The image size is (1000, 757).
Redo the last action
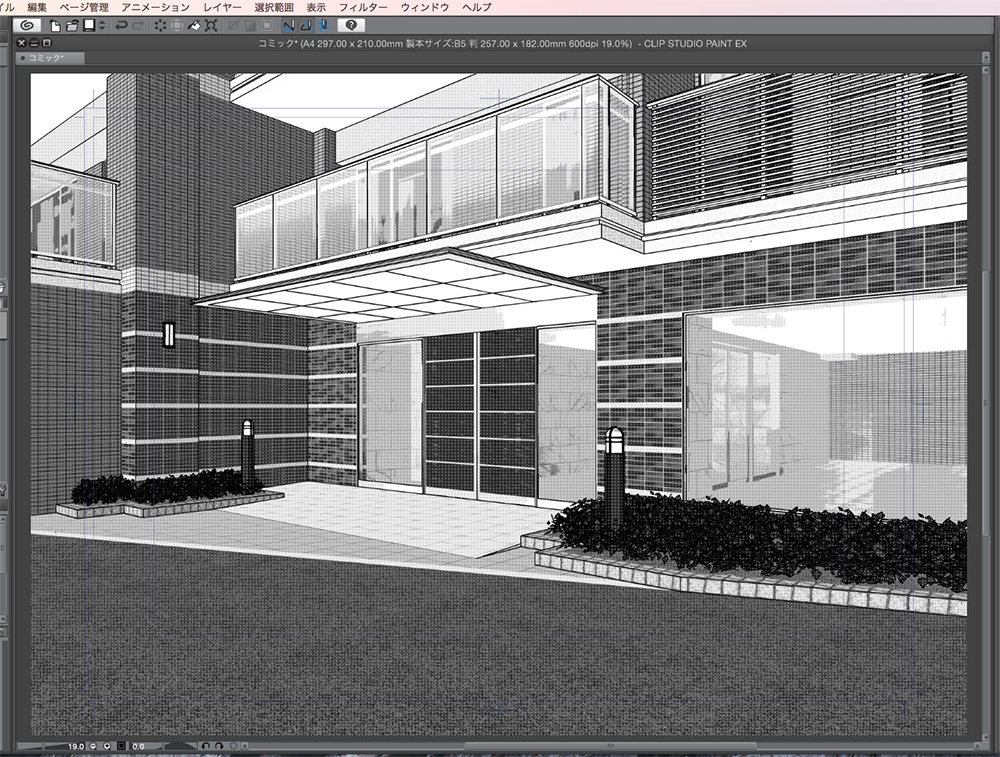(x=137, y=26)
